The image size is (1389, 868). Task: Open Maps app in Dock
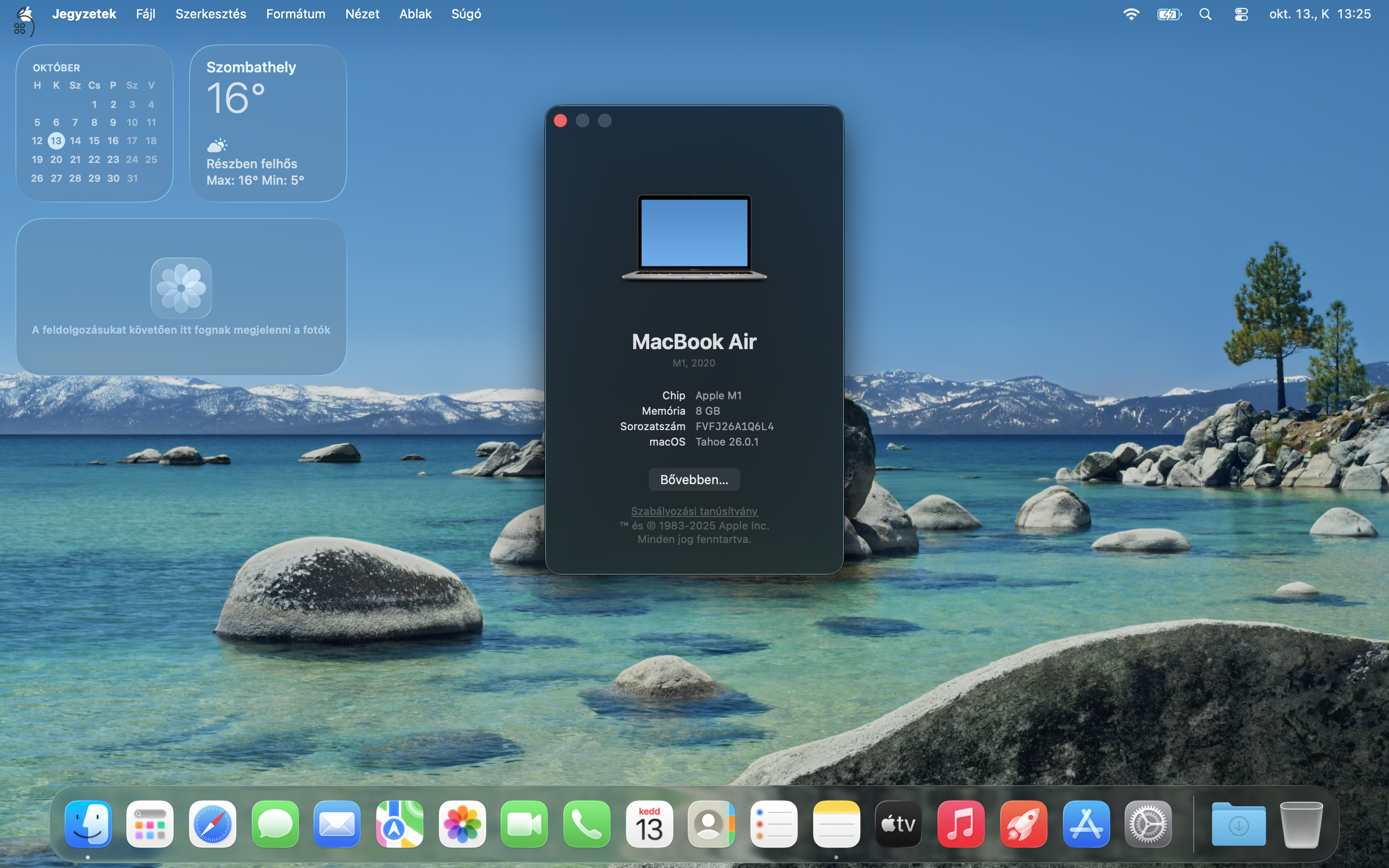[400, 824]
